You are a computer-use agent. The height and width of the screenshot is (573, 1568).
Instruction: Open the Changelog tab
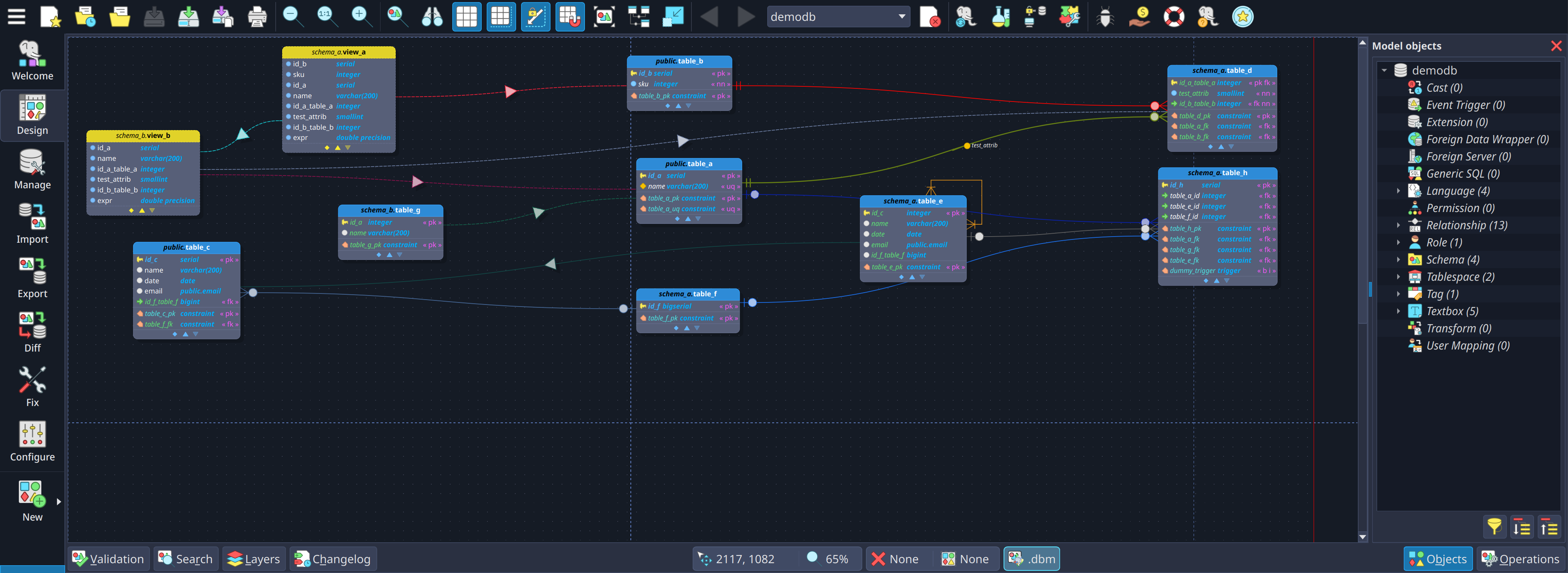tap(333, 558)
